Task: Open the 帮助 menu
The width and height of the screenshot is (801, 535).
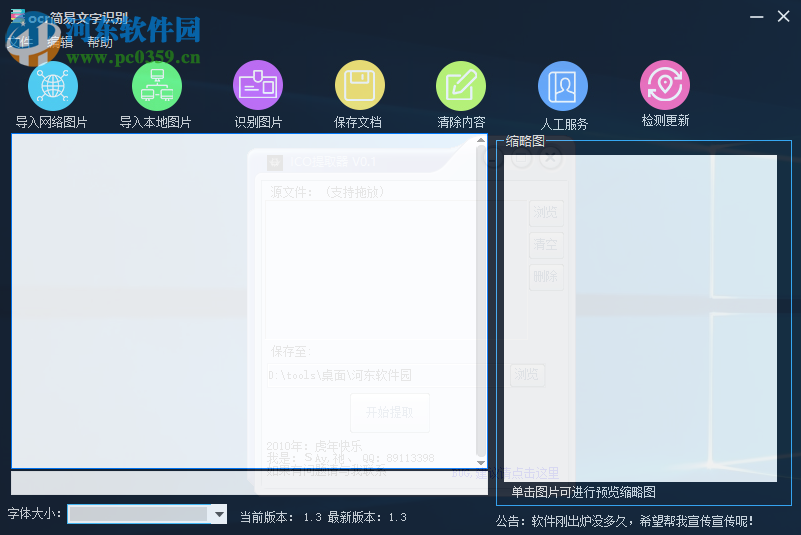Action: (x=100, y=42)
